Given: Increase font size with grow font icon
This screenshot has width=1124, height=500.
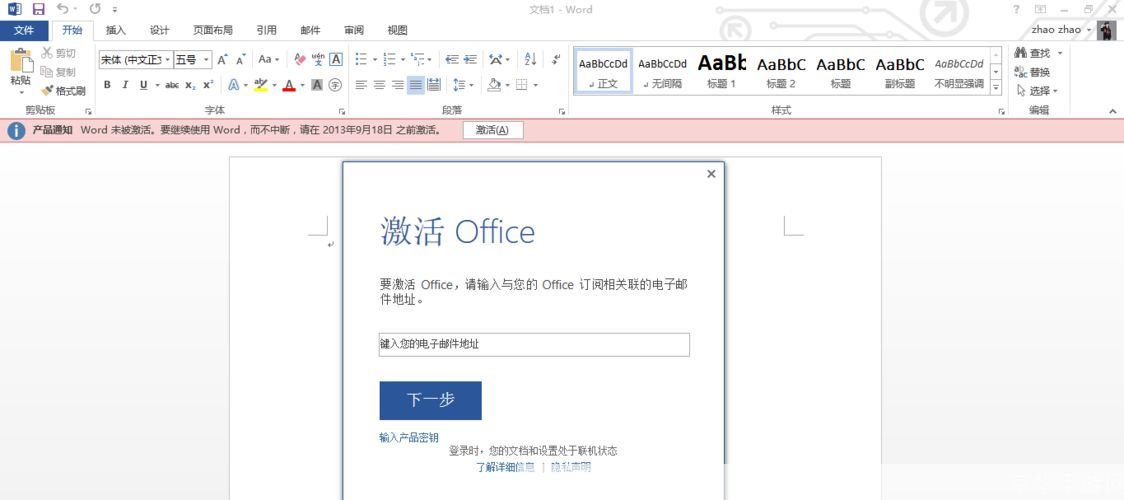Looking at the screenshot, I should coord(222,59).
